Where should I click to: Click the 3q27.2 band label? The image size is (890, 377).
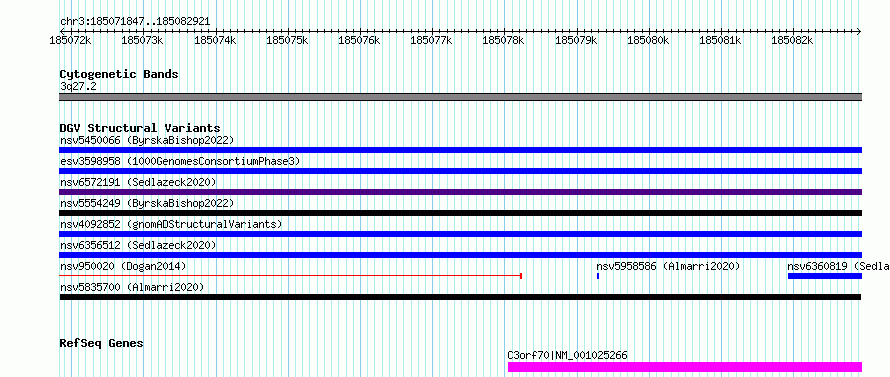[78, 86]
